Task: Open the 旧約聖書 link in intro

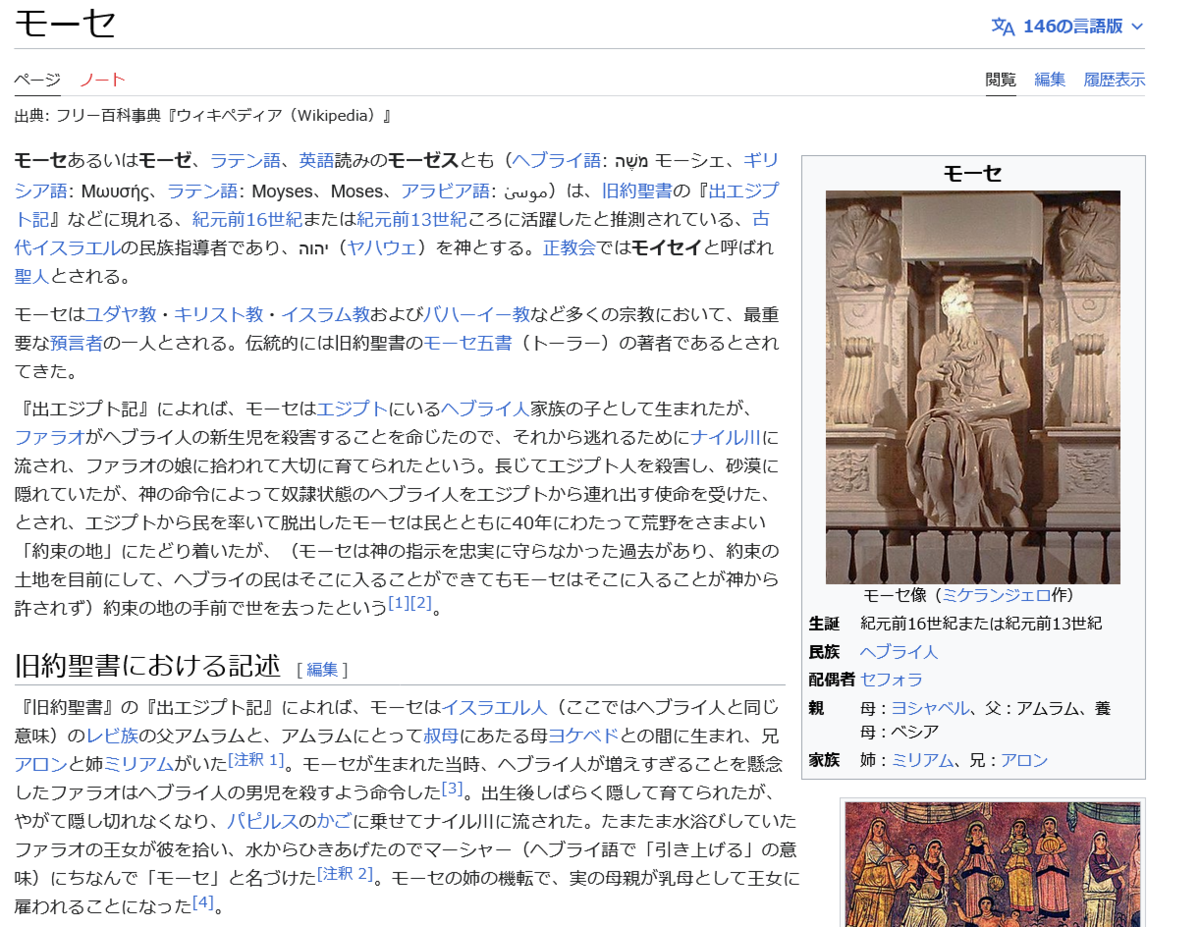Action: click(x=637, y=190)
